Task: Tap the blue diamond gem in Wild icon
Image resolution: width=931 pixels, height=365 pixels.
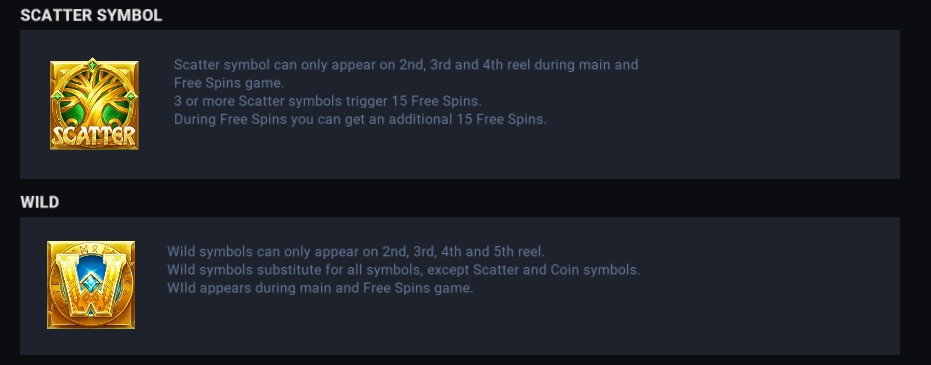Action: [x=91, y=285]
